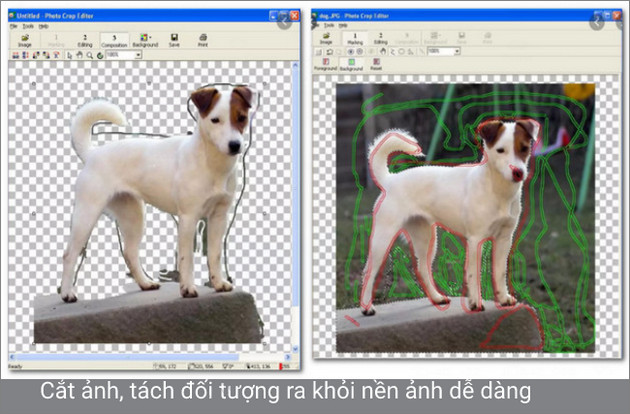Expand the zoom dropdown arrow in dog.JPG window
The height and width of the screenshot is (414, 630).
[x=457, y=51]
